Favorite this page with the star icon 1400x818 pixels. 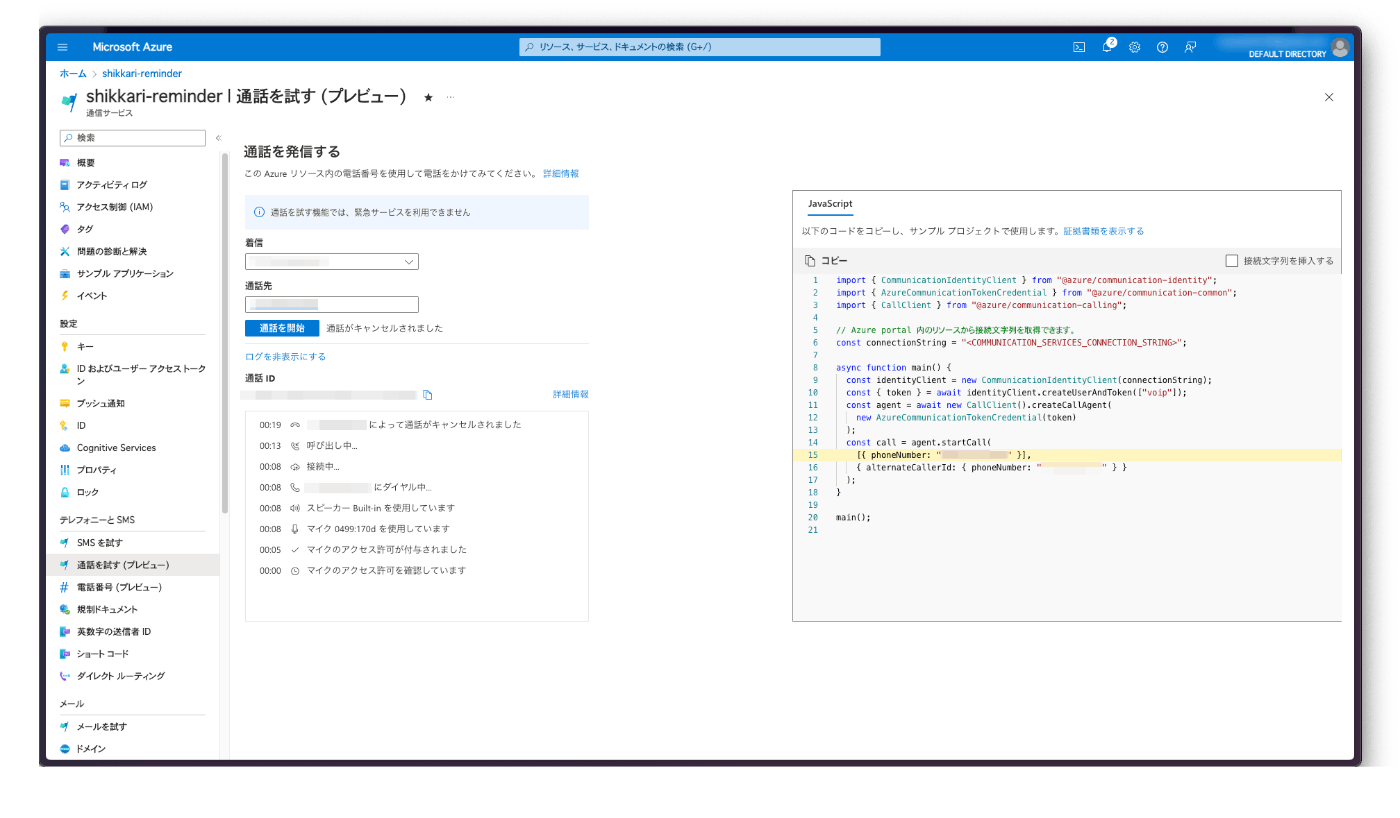428,97
